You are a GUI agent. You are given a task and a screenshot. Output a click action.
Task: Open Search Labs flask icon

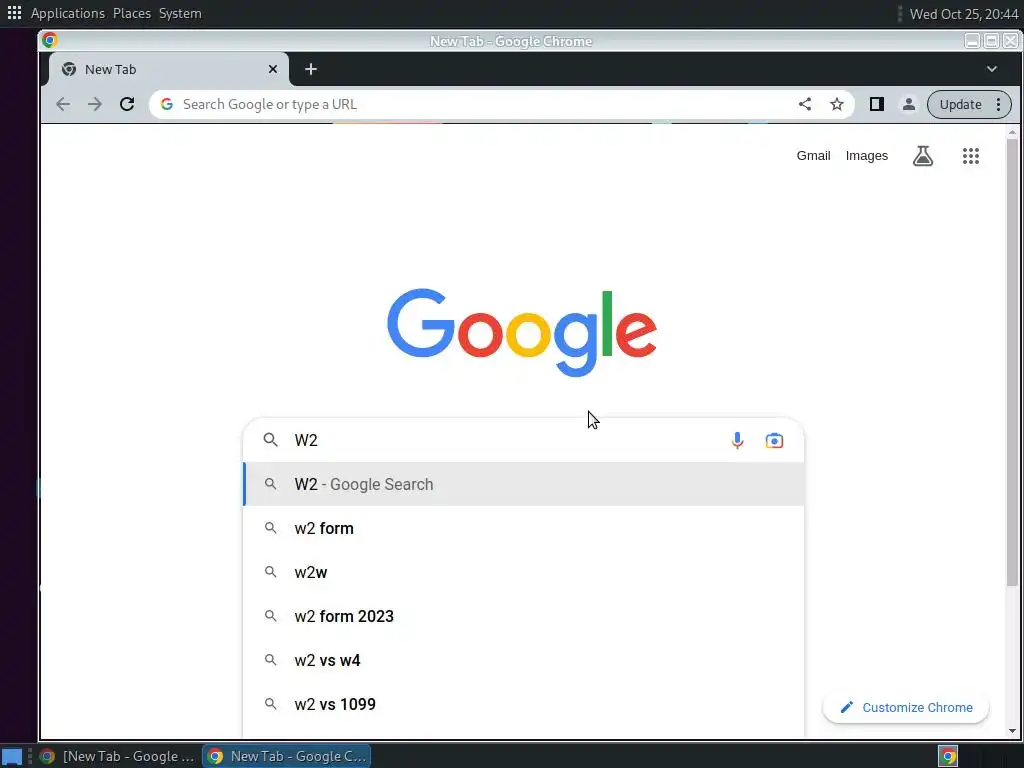(923, 155)
